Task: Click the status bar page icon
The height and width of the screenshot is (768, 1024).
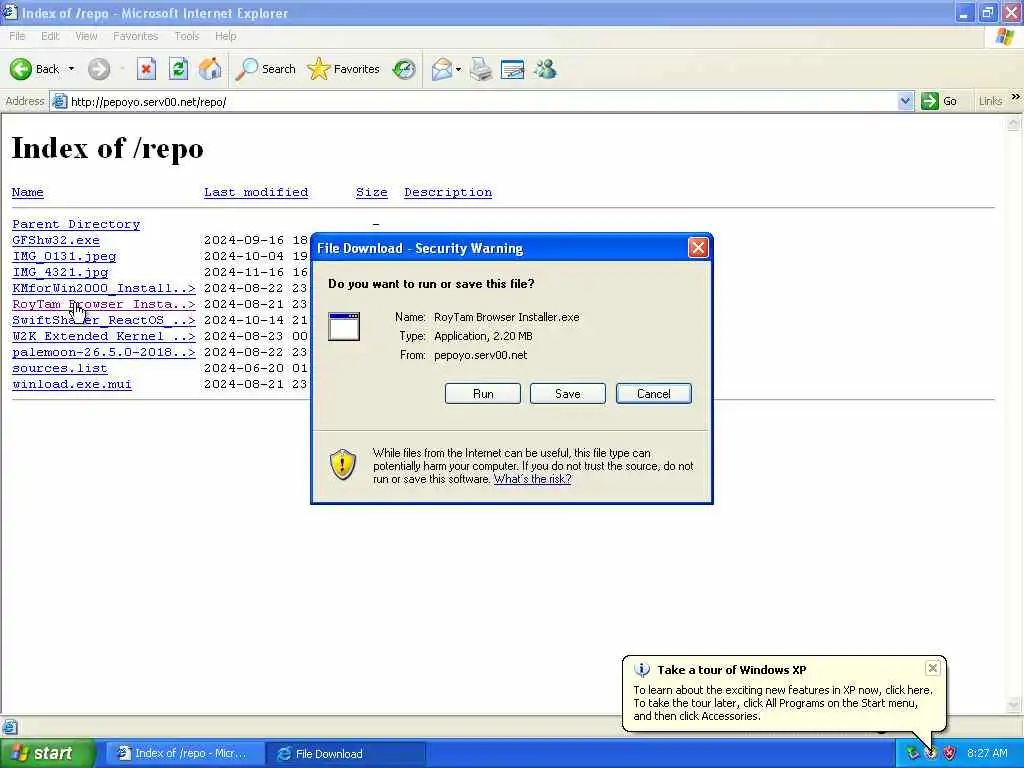Action: click(10, 727)
